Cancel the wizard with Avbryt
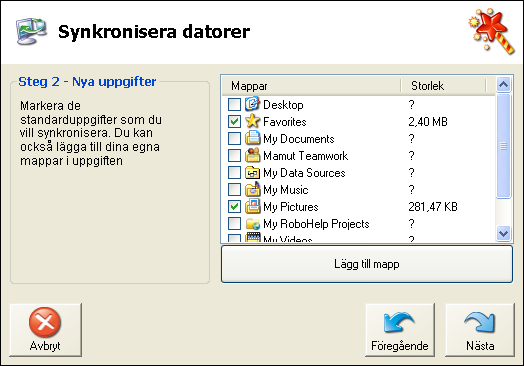The width and height of the screenshot is (524, 366). tap(45, 330)
